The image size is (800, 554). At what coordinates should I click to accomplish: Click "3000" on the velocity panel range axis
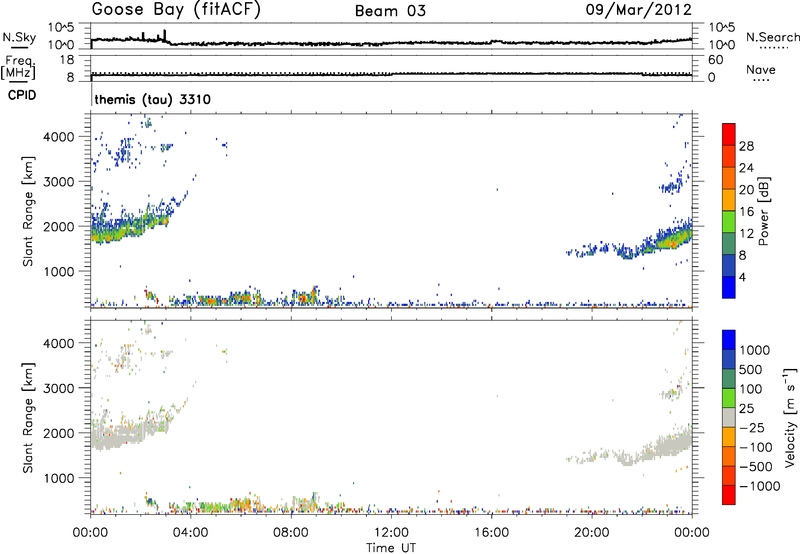(59, 388)
